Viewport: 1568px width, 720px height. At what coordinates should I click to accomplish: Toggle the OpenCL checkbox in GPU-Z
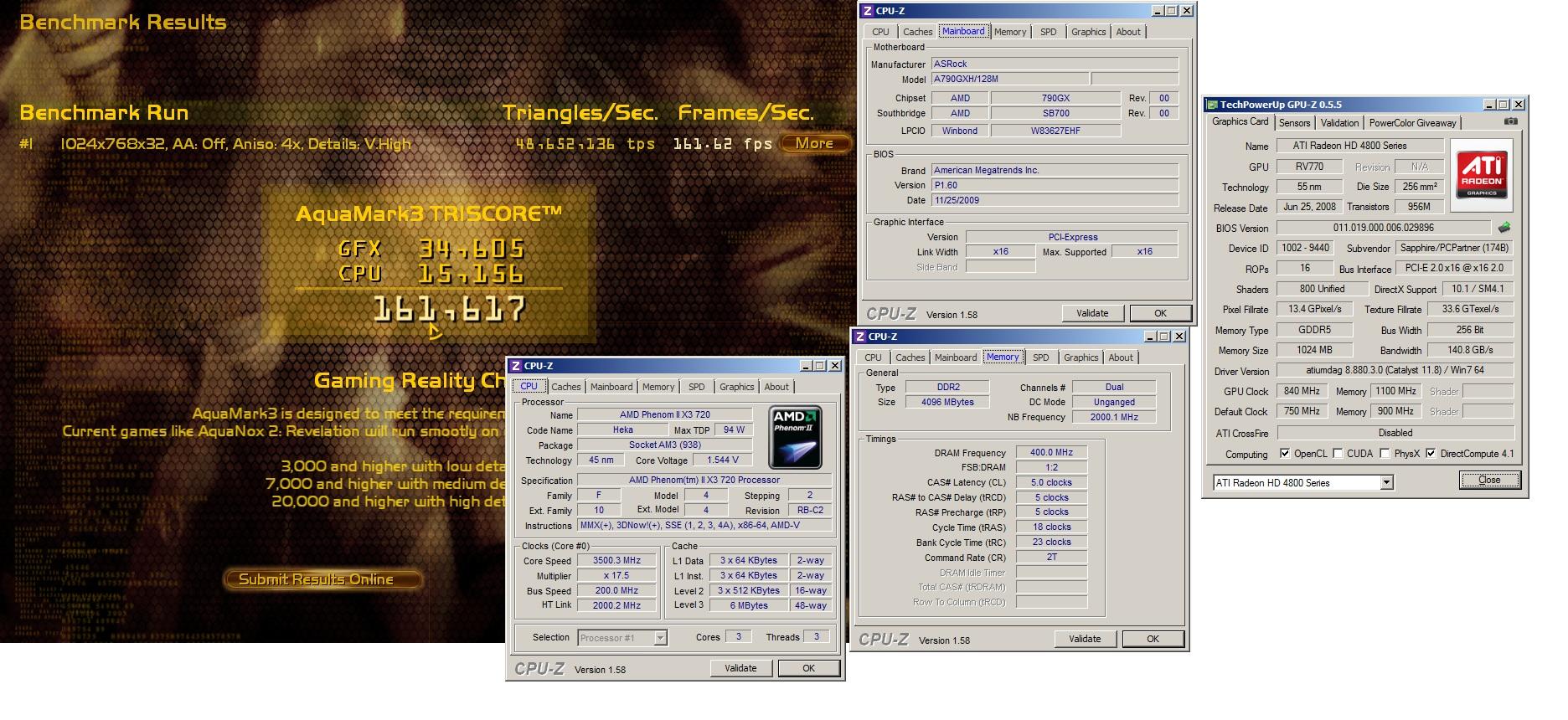point(1285,454)
